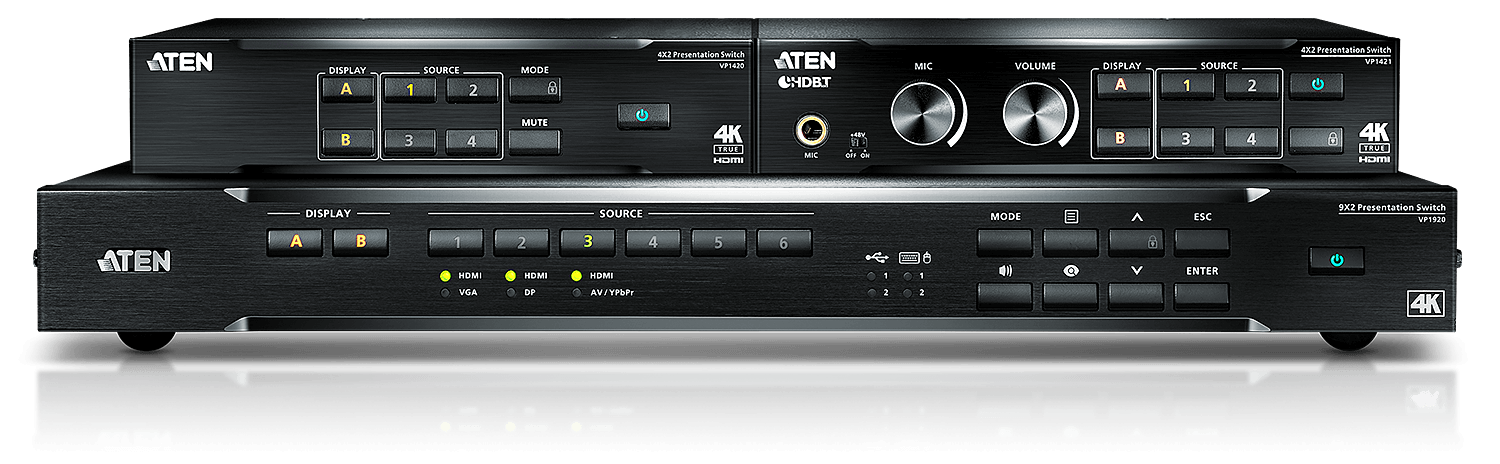The height and width of the screenshot is (464, 1500).
Task: Toggle Display A on the VP1920 panel
Action: tap(295, 241)
